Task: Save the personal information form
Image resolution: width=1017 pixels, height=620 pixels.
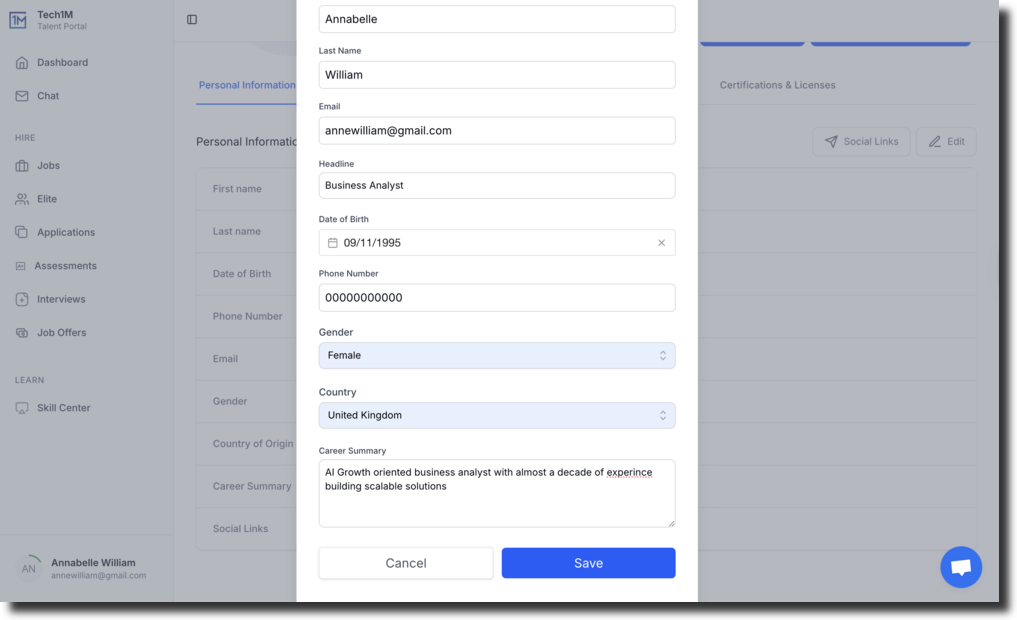Action: coord(588,563)
